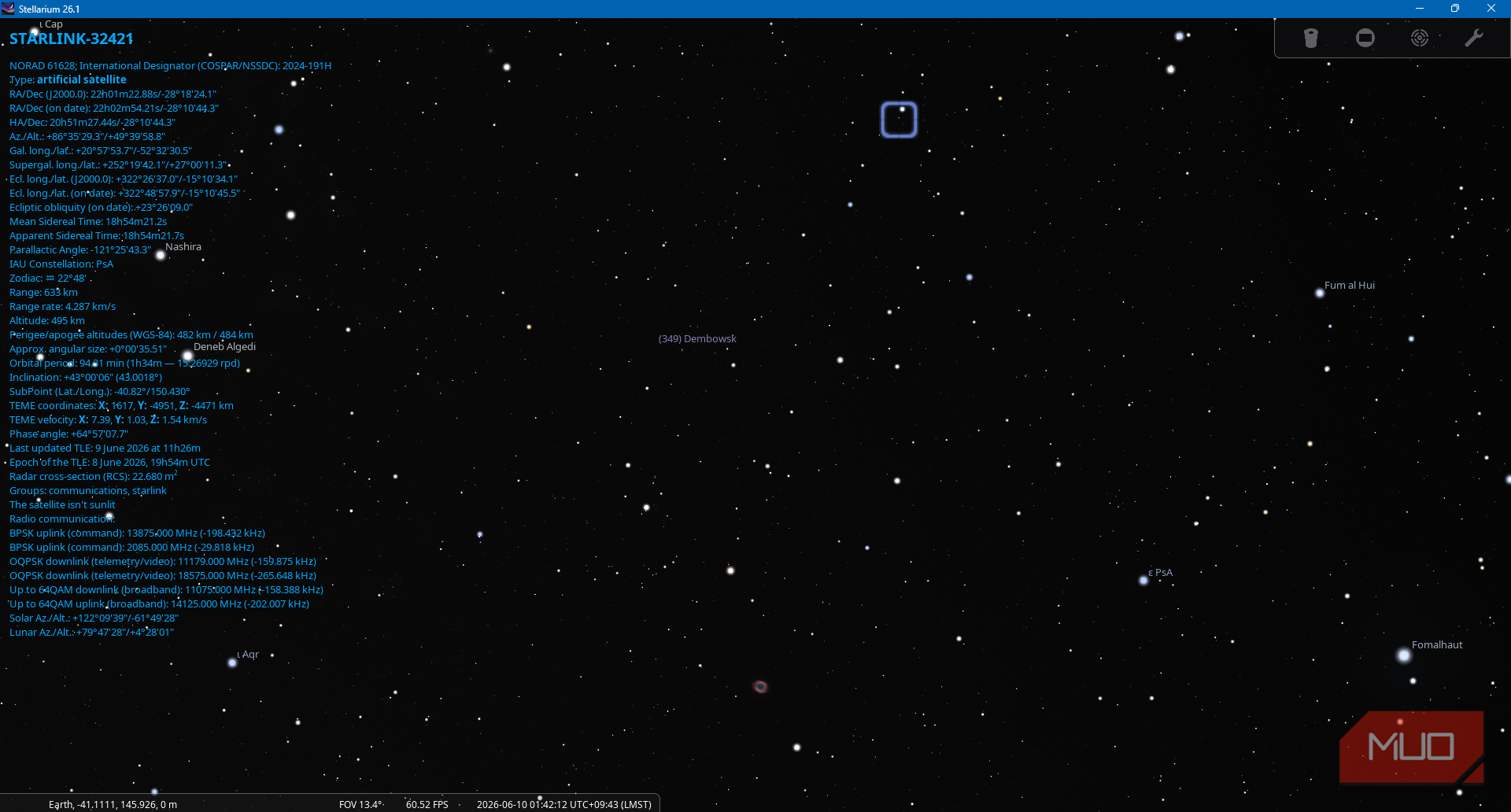Image resolution: width=1511 pixels, height=812 pixels.
Task: Select the star Deneb Algedi
Action: [x=187, y=356]
